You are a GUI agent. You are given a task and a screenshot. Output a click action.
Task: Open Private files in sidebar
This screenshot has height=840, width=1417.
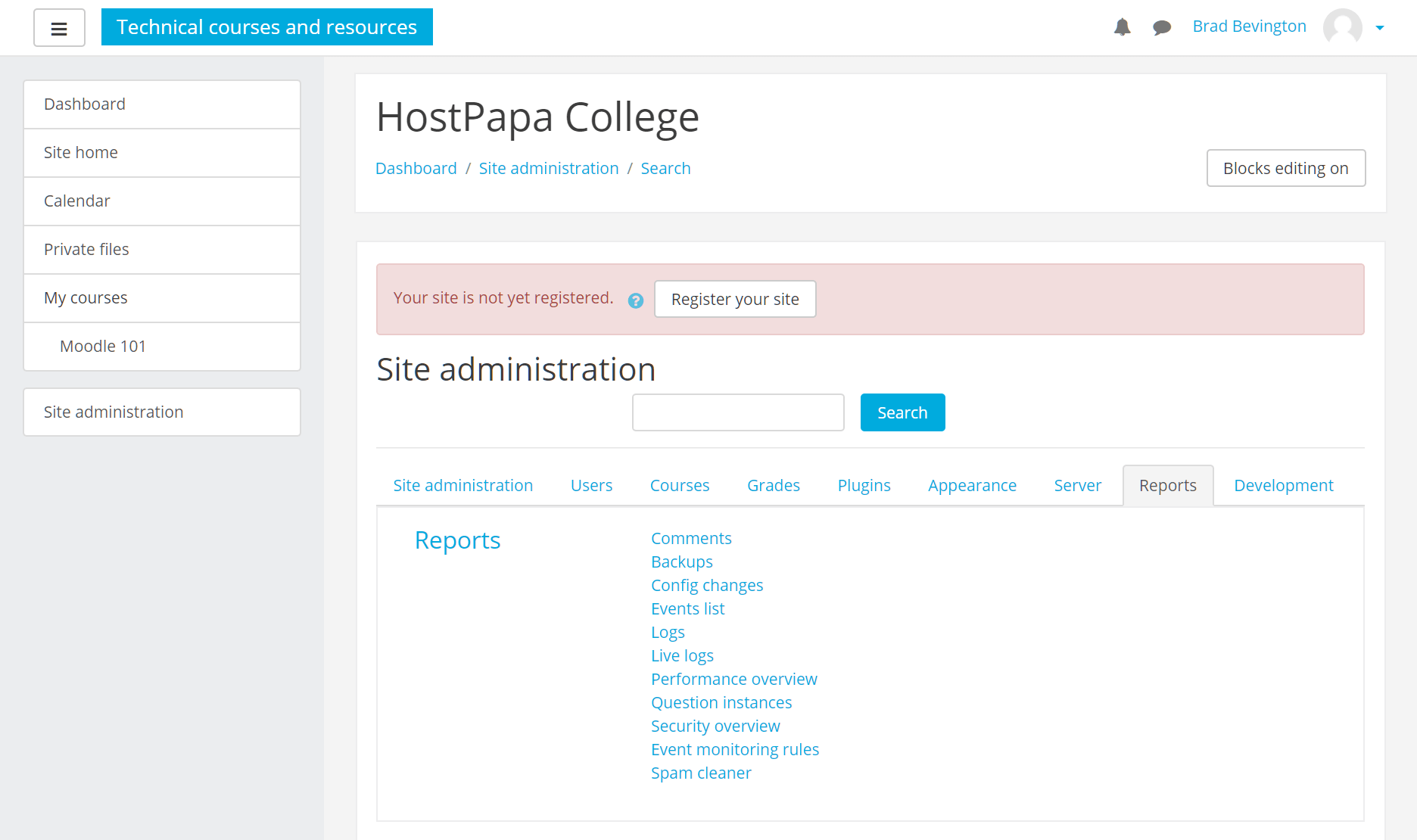point(162,250)
